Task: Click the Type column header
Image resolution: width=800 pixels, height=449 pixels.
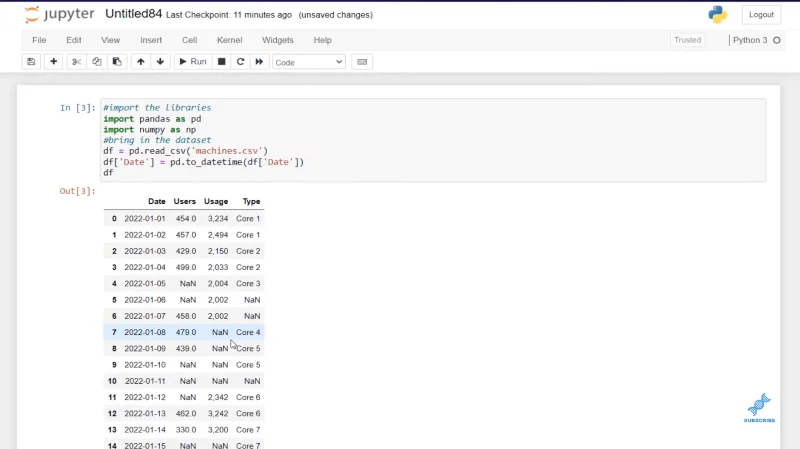Action: [x=252, y=202]
